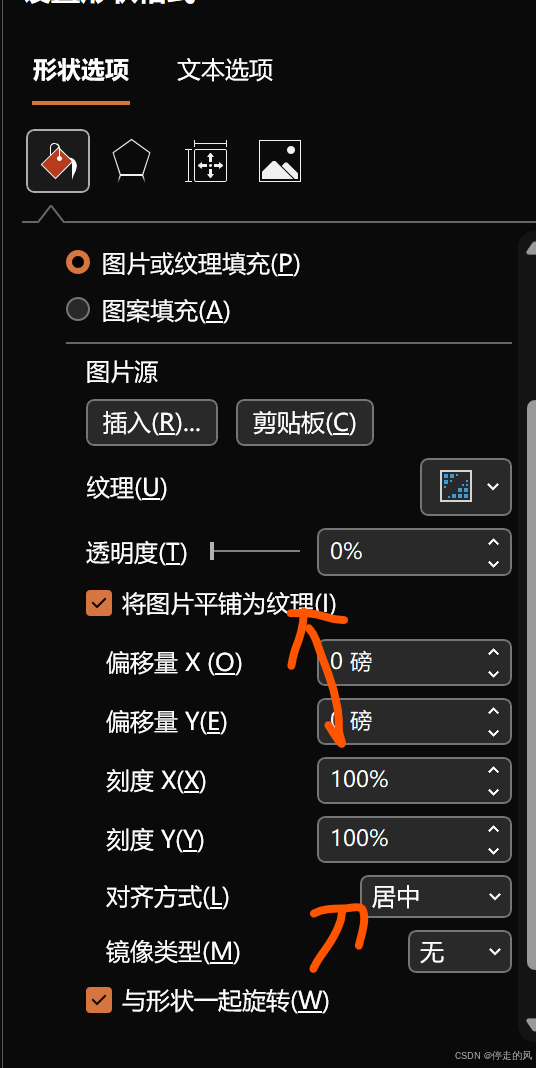Open the mirror type dropdown showing 无
Screen dimensions: 536x1068
(x=460, y=952)
